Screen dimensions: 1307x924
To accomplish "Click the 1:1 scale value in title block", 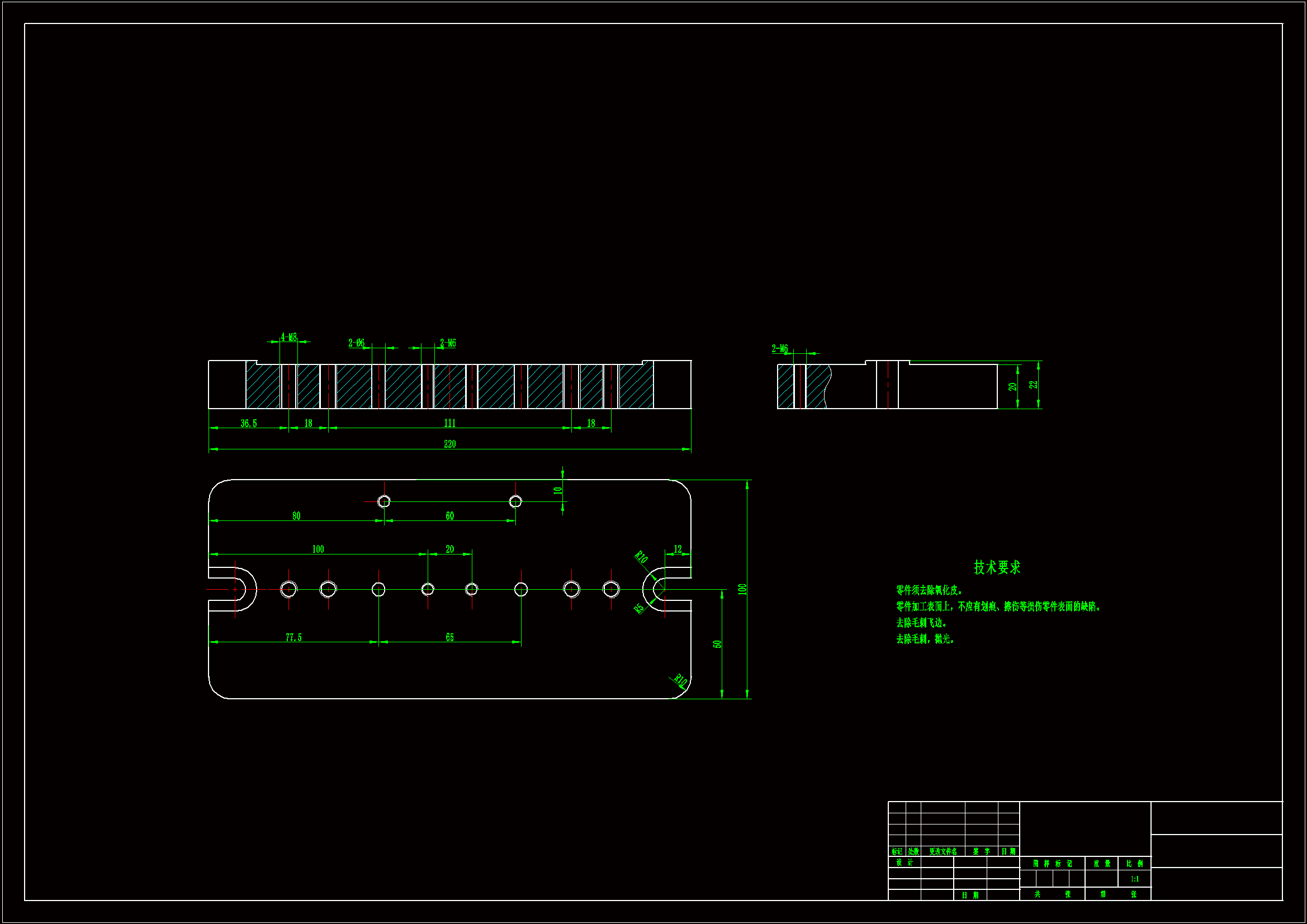I will click(1134, 879).
